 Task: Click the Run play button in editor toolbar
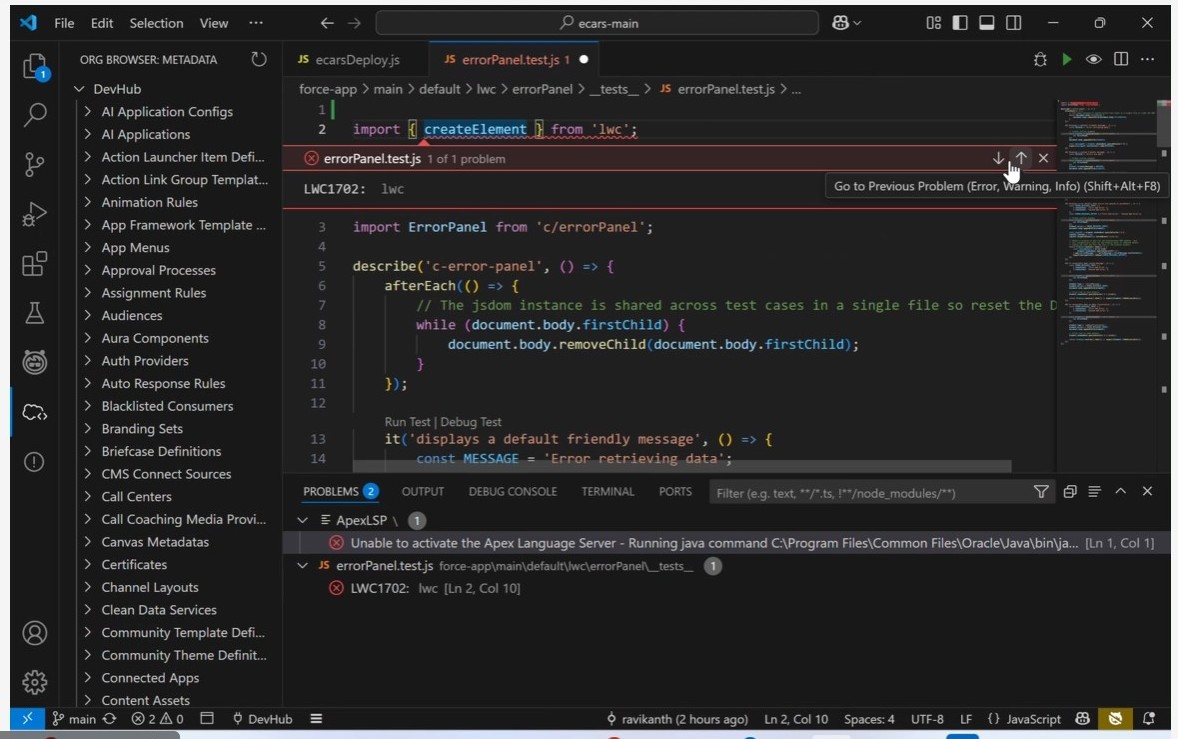click(x=1067, y=59)
